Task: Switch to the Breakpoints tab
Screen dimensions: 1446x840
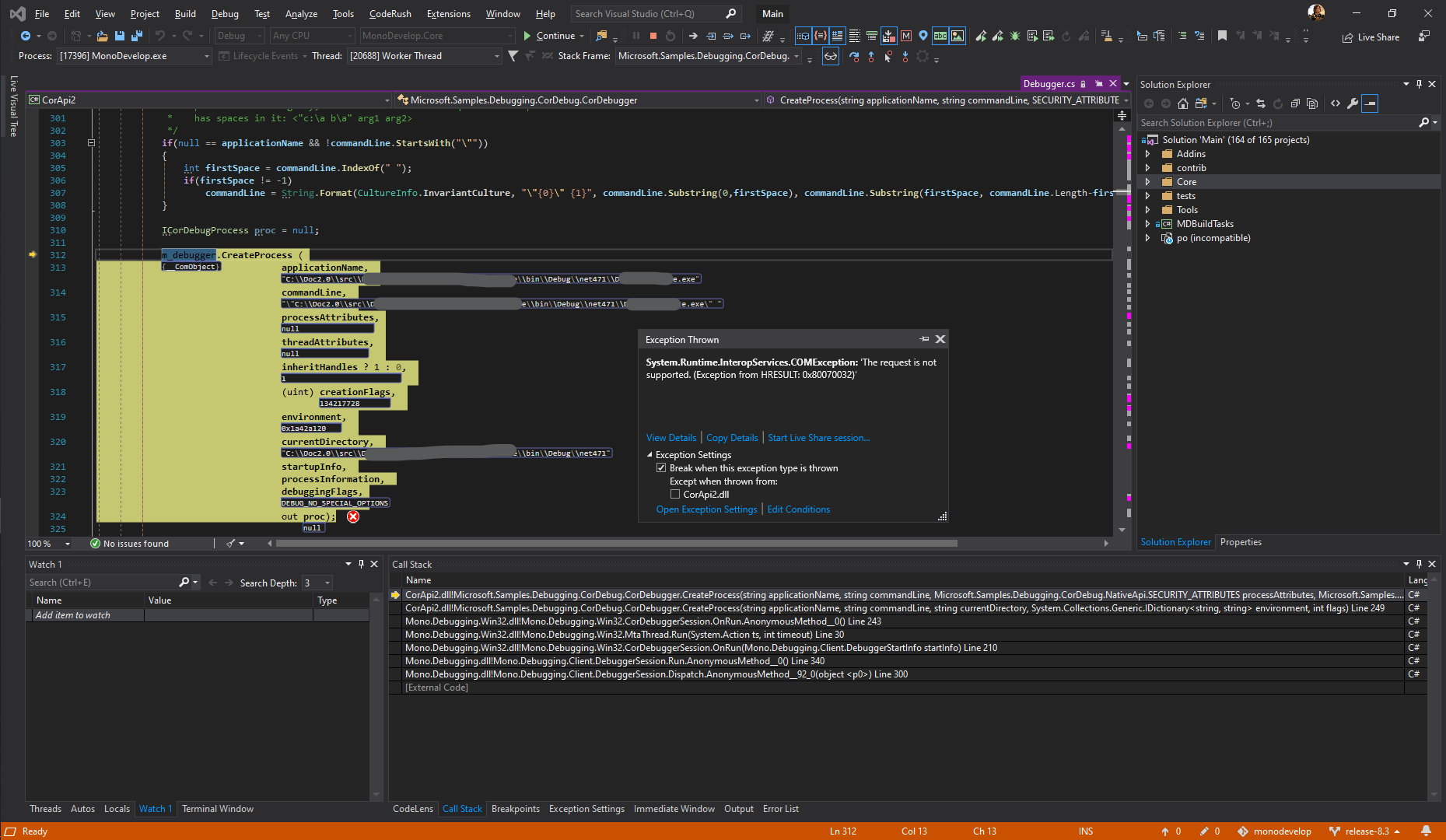Action: point(516,808)
